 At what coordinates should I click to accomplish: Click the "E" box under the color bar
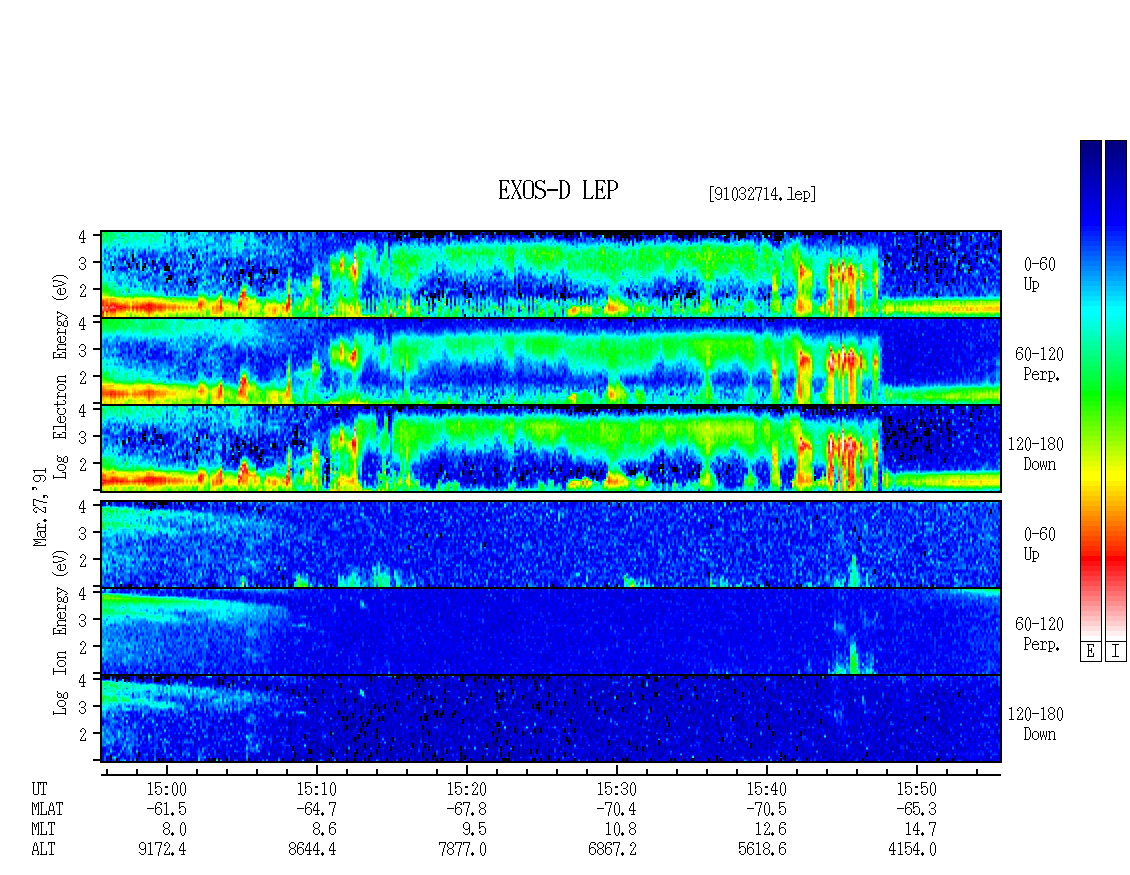[1090, 652]
